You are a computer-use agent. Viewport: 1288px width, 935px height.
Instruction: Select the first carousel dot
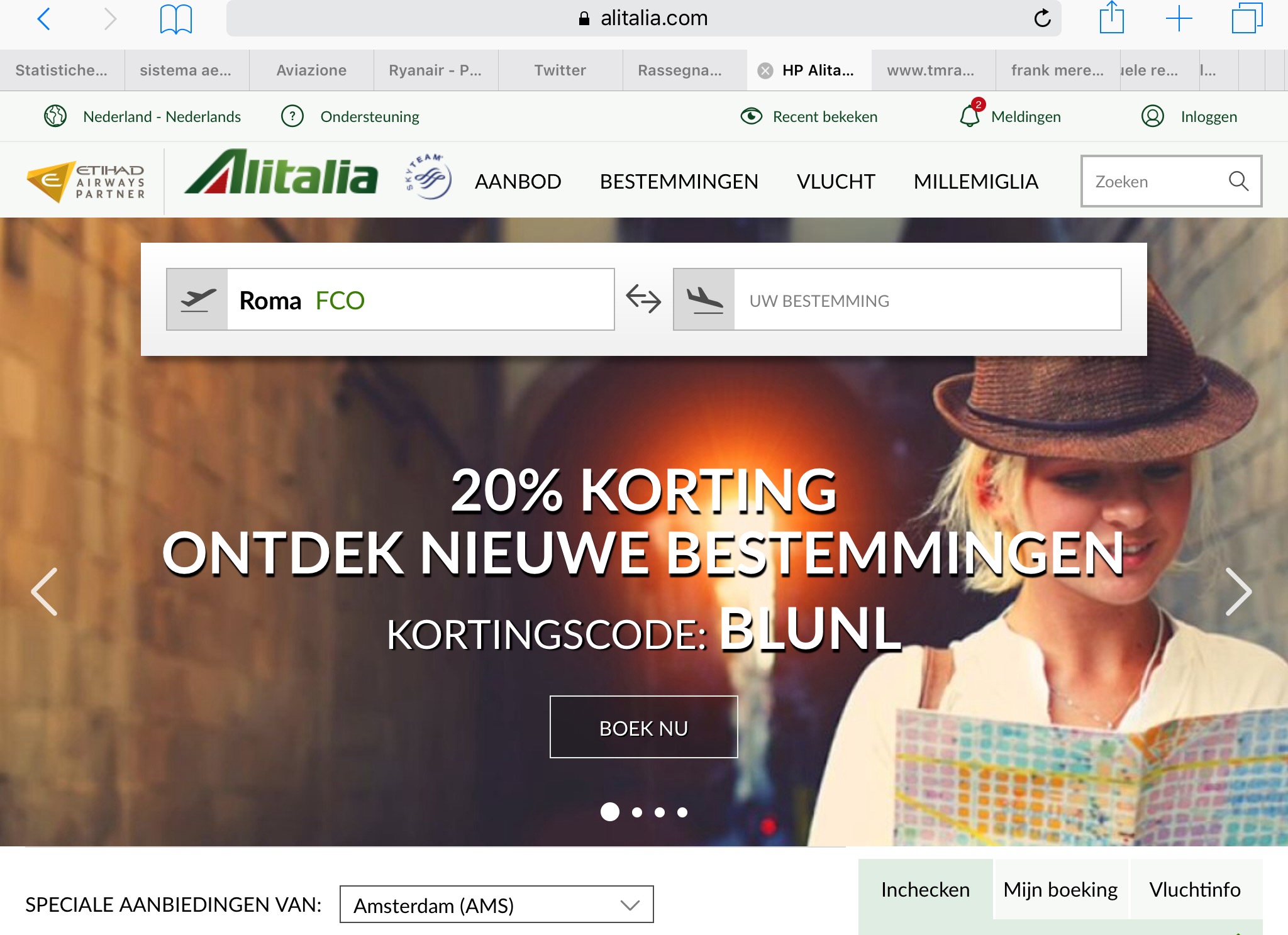(x=610, y=812)
